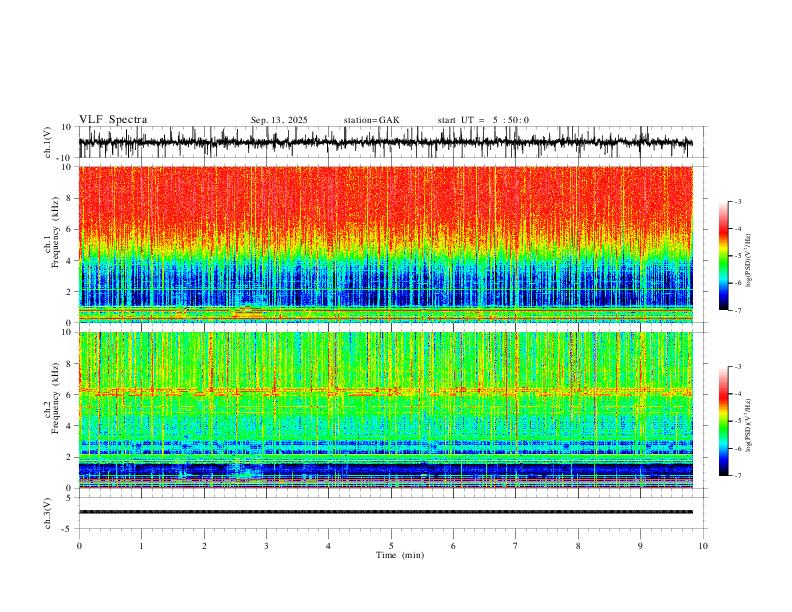The height and width of the screenshot is (612, 792).
Task: Click the "ch.3(V)" axis label
Action: (48, 513)
